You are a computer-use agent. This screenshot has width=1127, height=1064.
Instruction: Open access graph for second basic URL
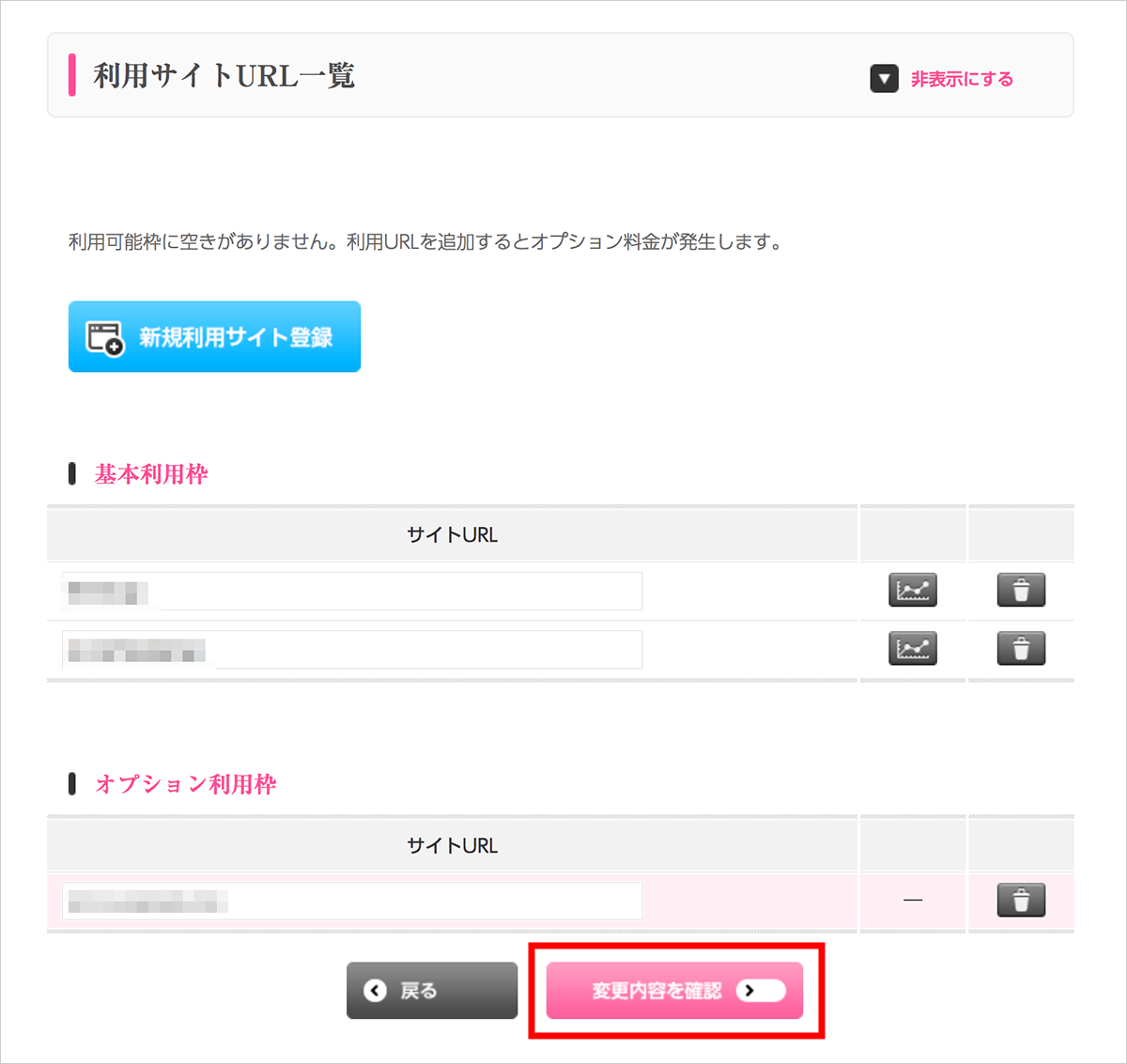click(912, 649)
